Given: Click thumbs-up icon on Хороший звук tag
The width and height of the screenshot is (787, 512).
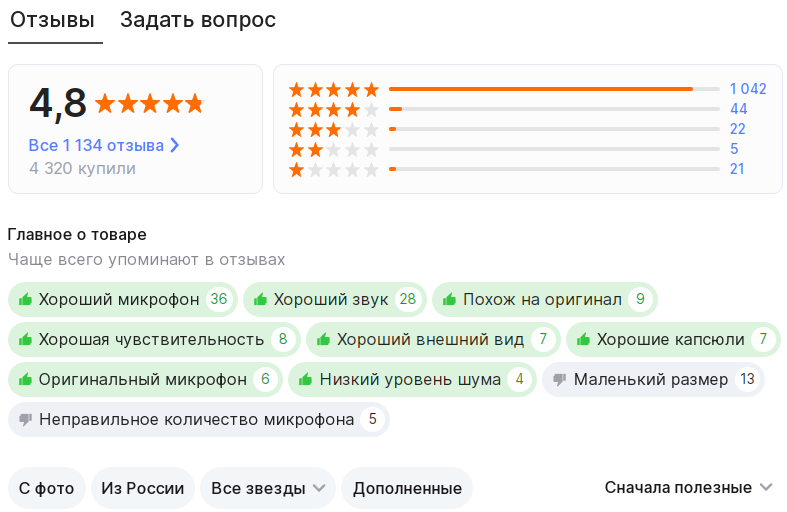Looking at the screenshot, I should click(x=260, y=299).
